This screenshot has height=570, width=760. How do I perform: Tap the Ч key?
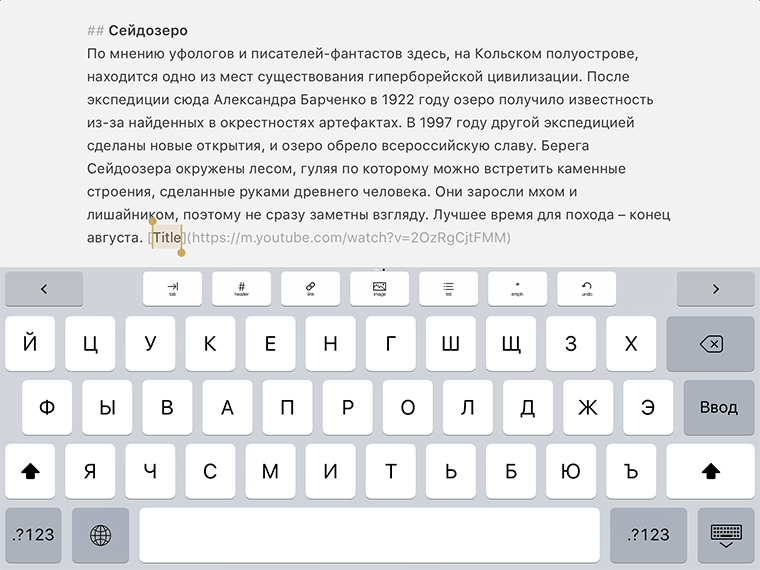pyautogui.click(x=150, y=471)
